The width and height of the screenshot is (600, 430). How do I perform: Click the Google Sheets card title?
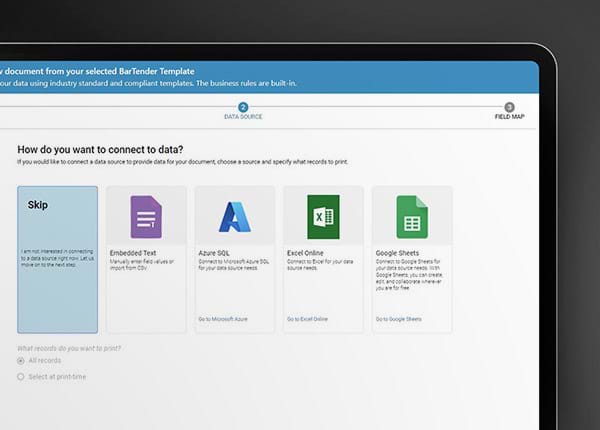tap(399, 253)
